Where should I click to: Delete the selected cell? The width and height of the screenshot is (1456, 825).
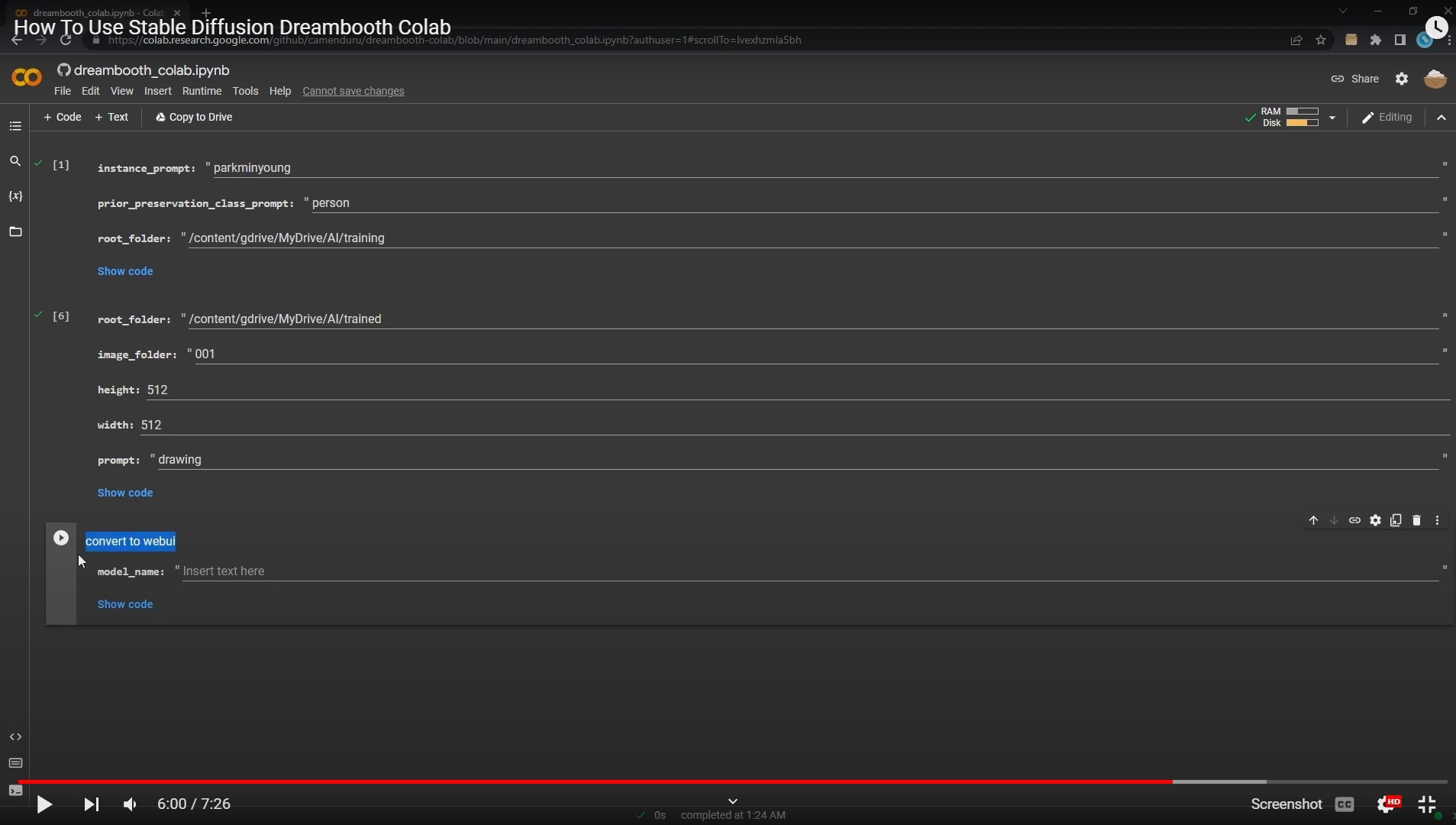[x=1416, y=520]
